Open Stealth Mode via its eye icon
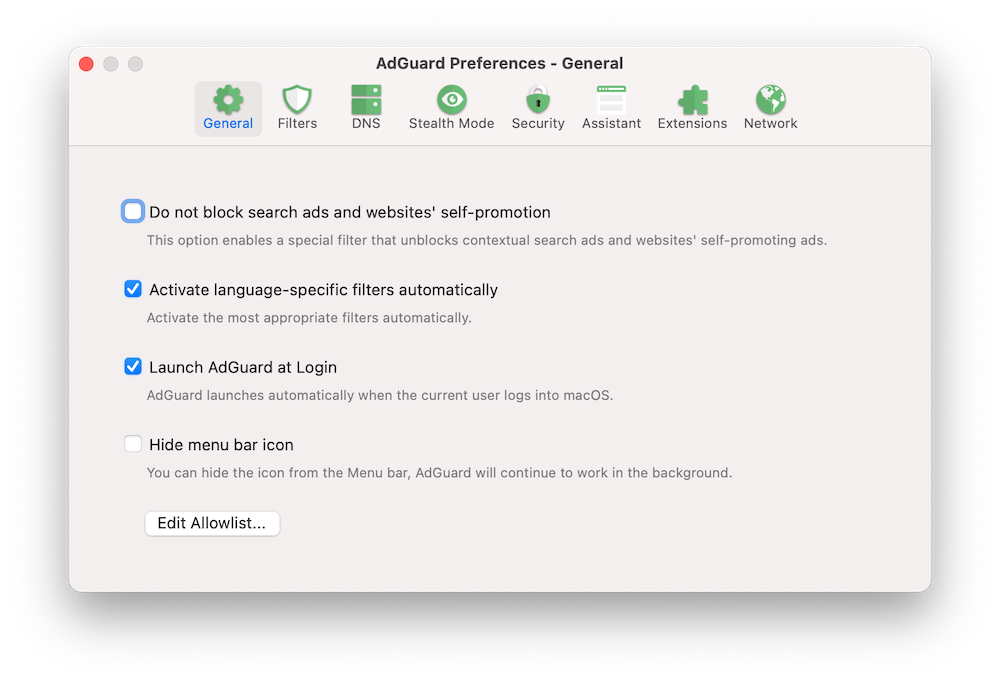This screenshot has height=683, width=1000. tap(451, 100)
